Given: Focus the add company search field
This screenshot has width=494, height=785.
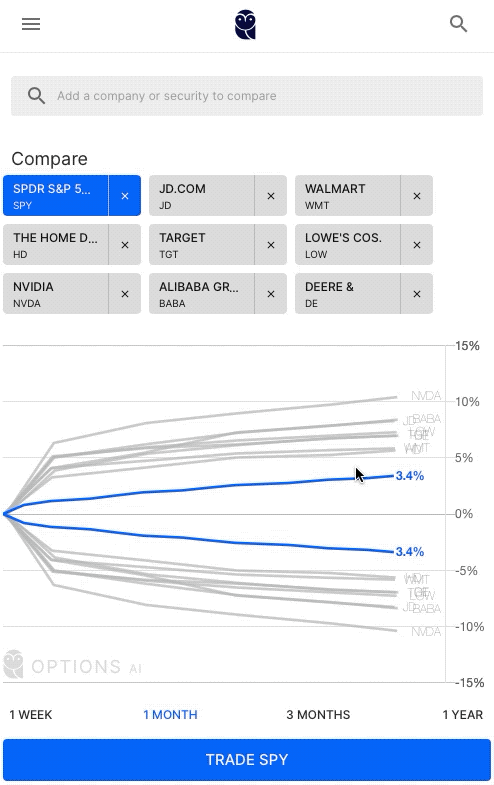Looking at the screenshot, I should pyautogui.click(x=247, y=96).
